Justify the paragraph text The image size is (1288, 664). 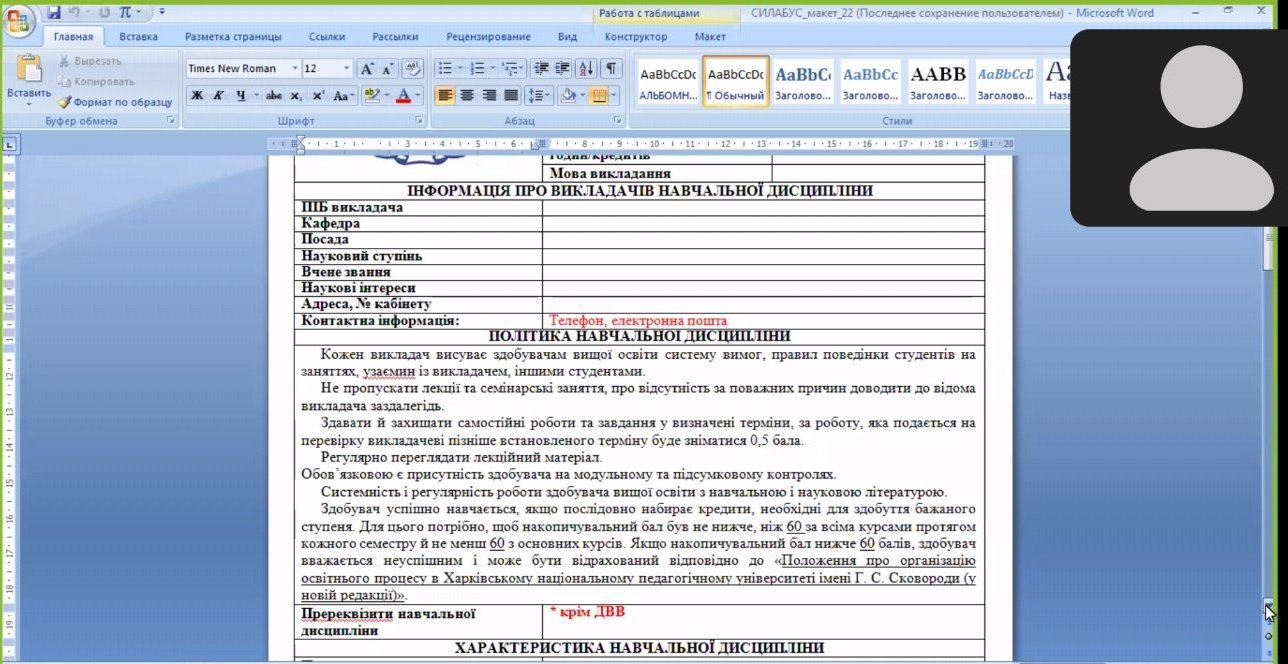(511, 96)
